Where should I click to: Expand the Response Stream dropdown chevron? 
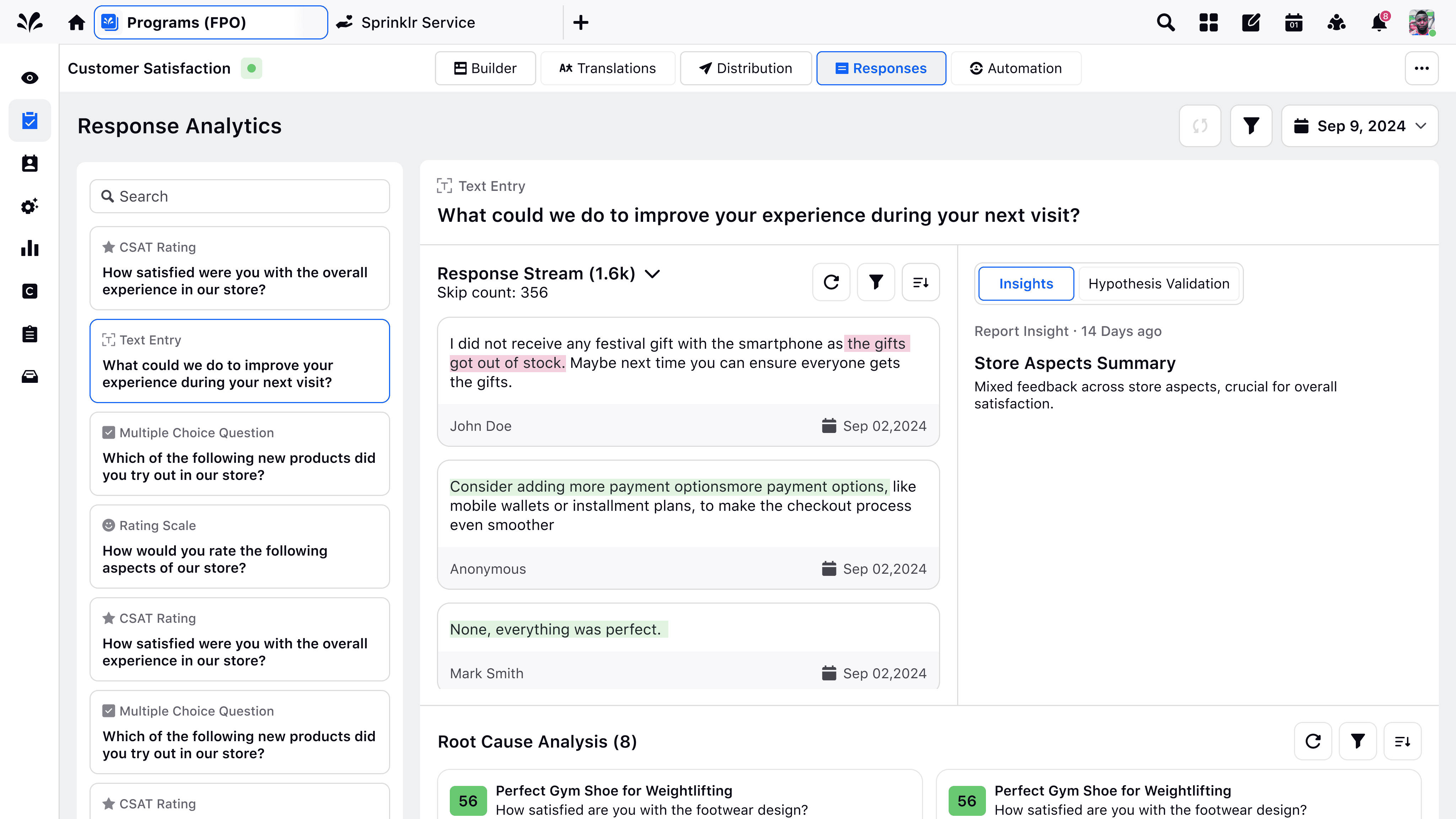pos(652,274)
